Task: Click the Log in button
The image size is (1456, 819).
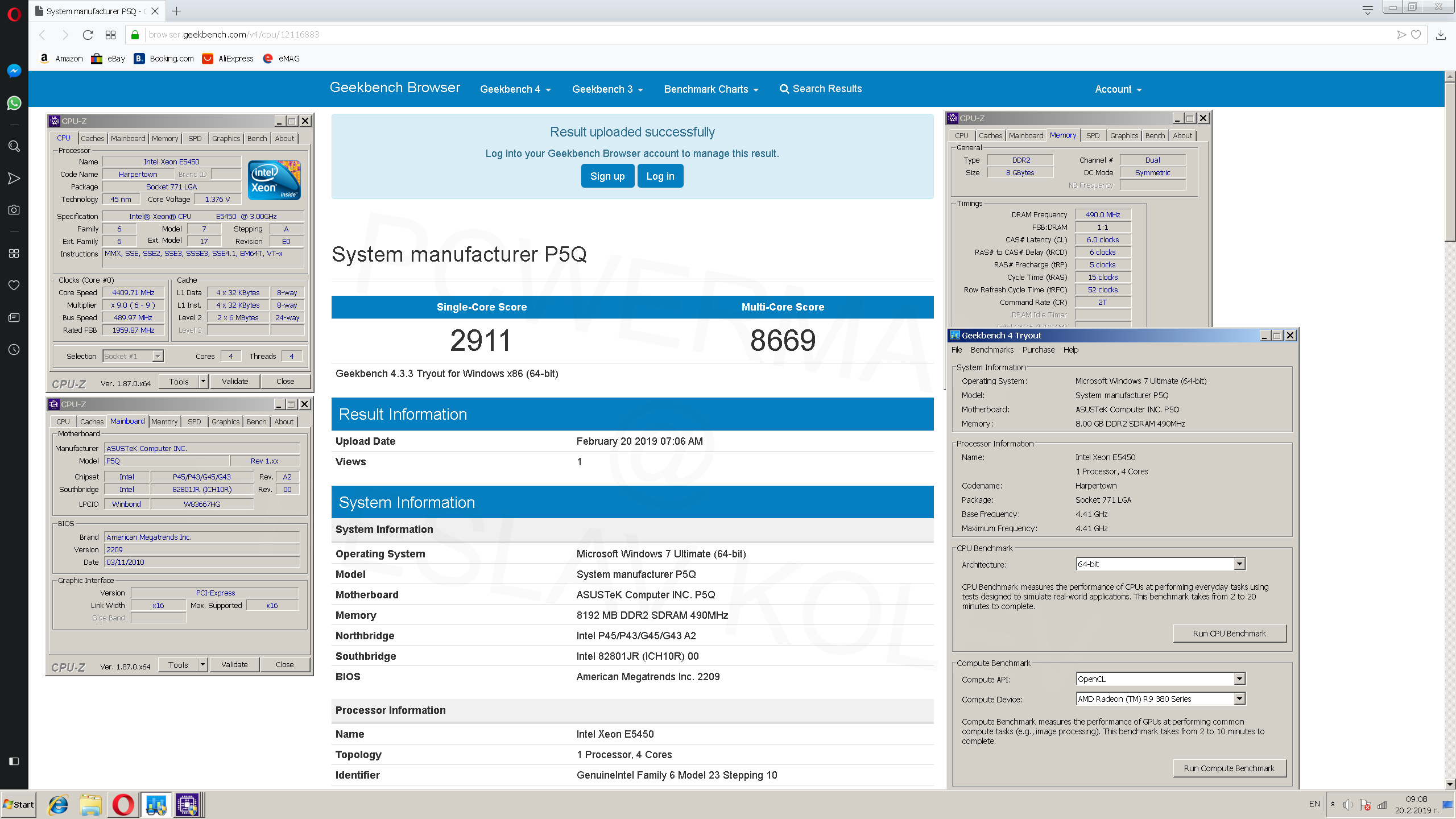Action: (x=660, y=176)
